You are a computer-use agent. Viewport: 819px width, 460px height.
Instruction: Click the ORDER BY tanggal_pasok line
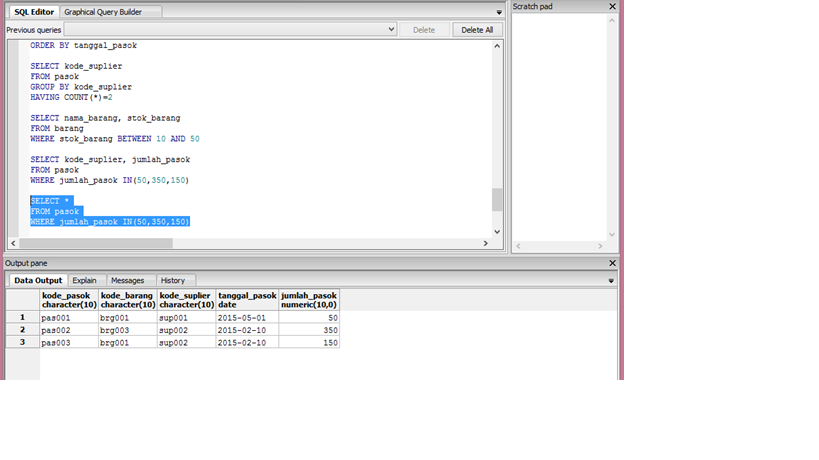click(x=84, y=45)
